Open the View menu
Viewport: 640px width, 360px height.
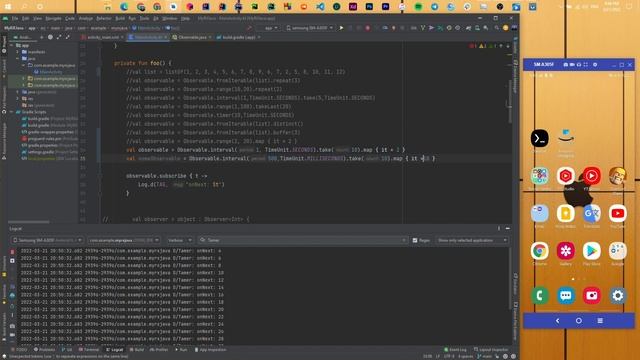(x=37, y=18)
